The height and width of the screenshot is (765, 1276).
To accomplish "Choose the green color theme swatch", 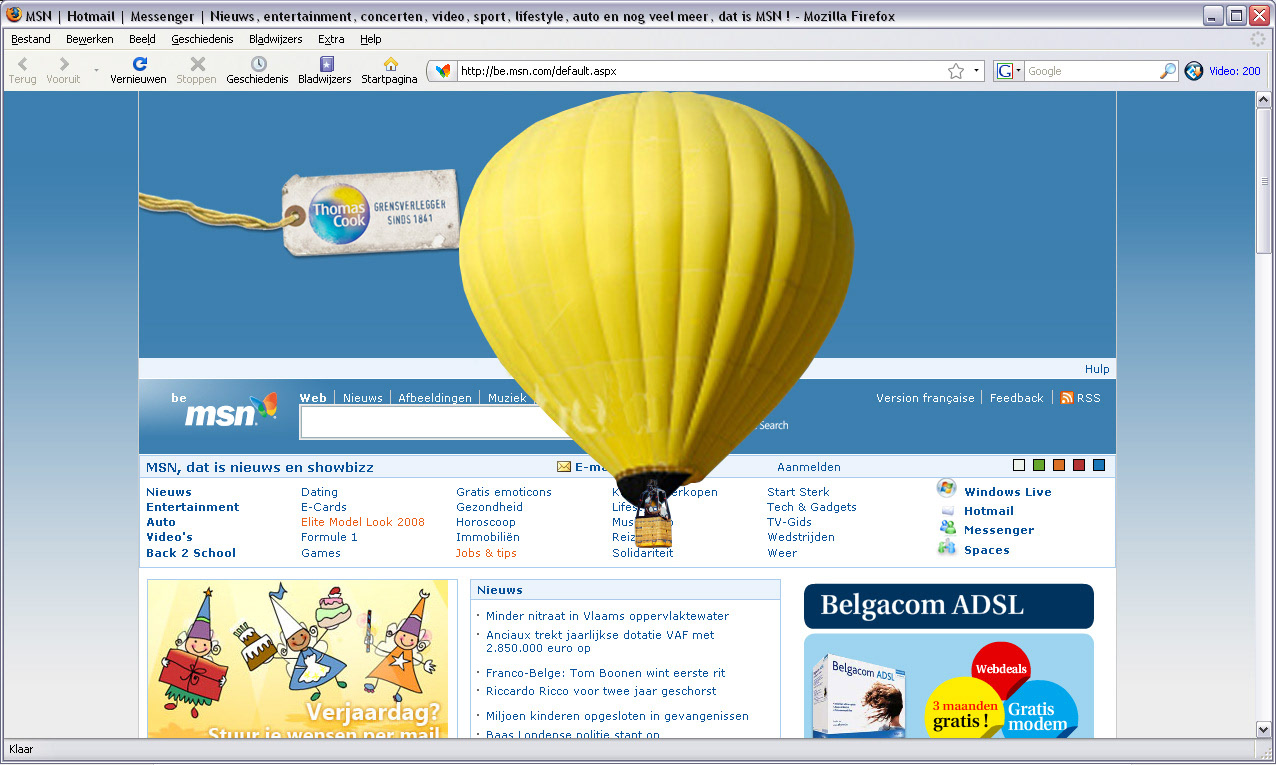I will 1039,465.
